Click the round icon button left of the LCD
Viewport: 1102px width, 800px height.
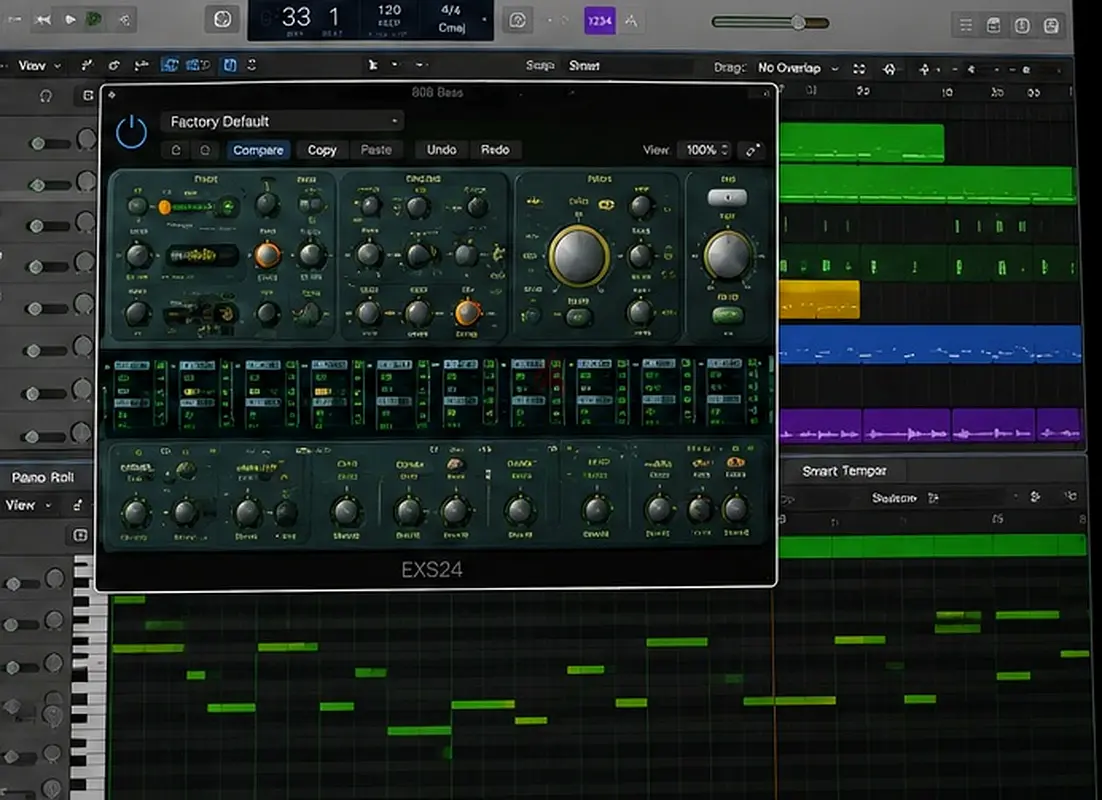[x=222, y=19]
